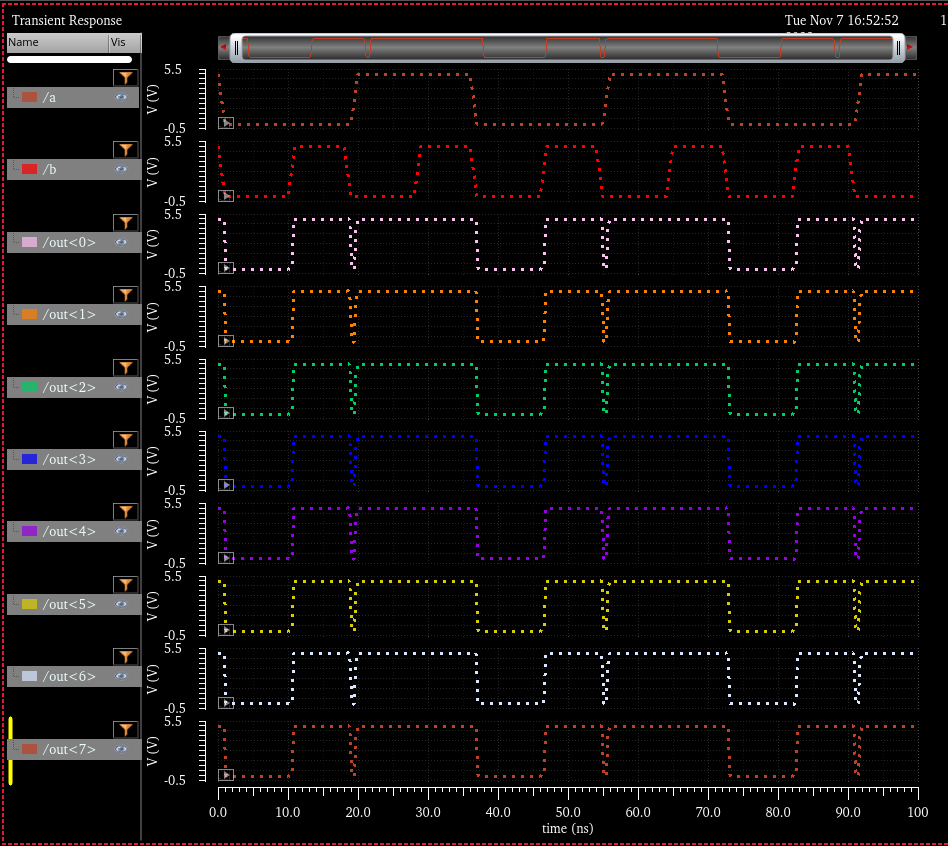Select the /out<7> signal name
948x846 pixels.
pyautogui.click(x=70, y=749)
